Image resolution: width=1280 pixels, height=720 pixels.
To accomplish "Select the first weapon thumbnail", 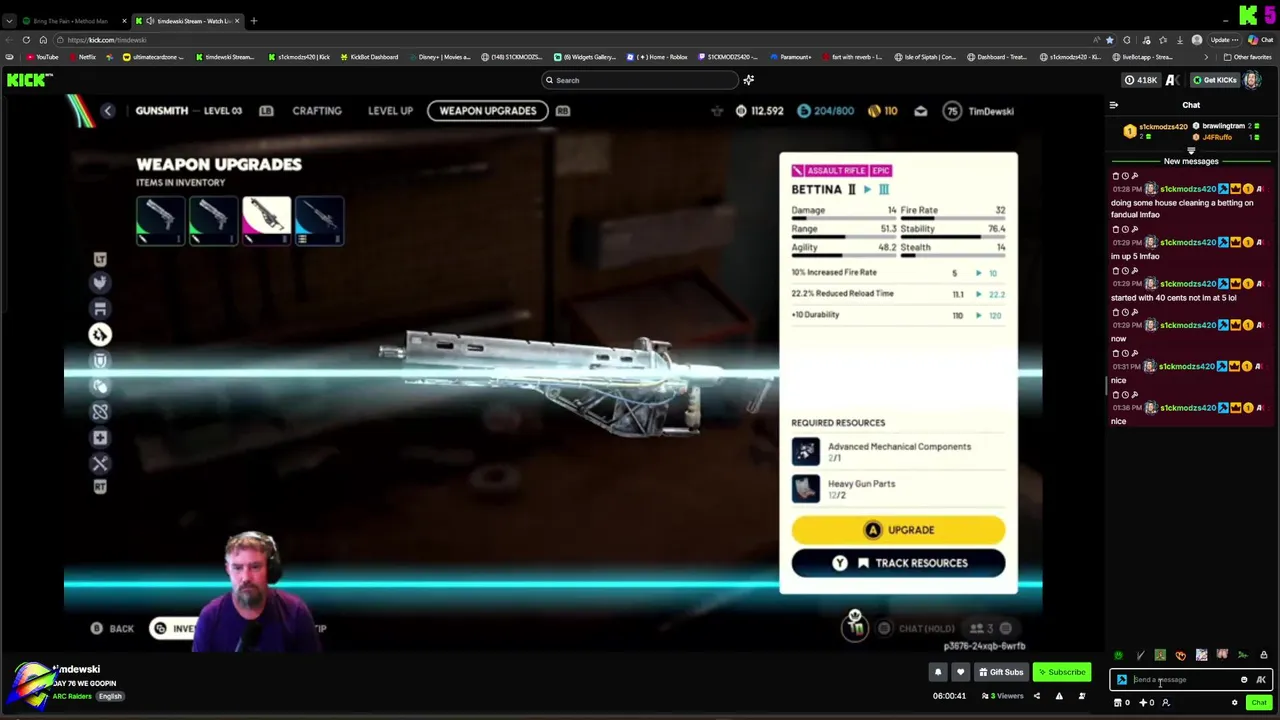I will (x=160, y=220).
